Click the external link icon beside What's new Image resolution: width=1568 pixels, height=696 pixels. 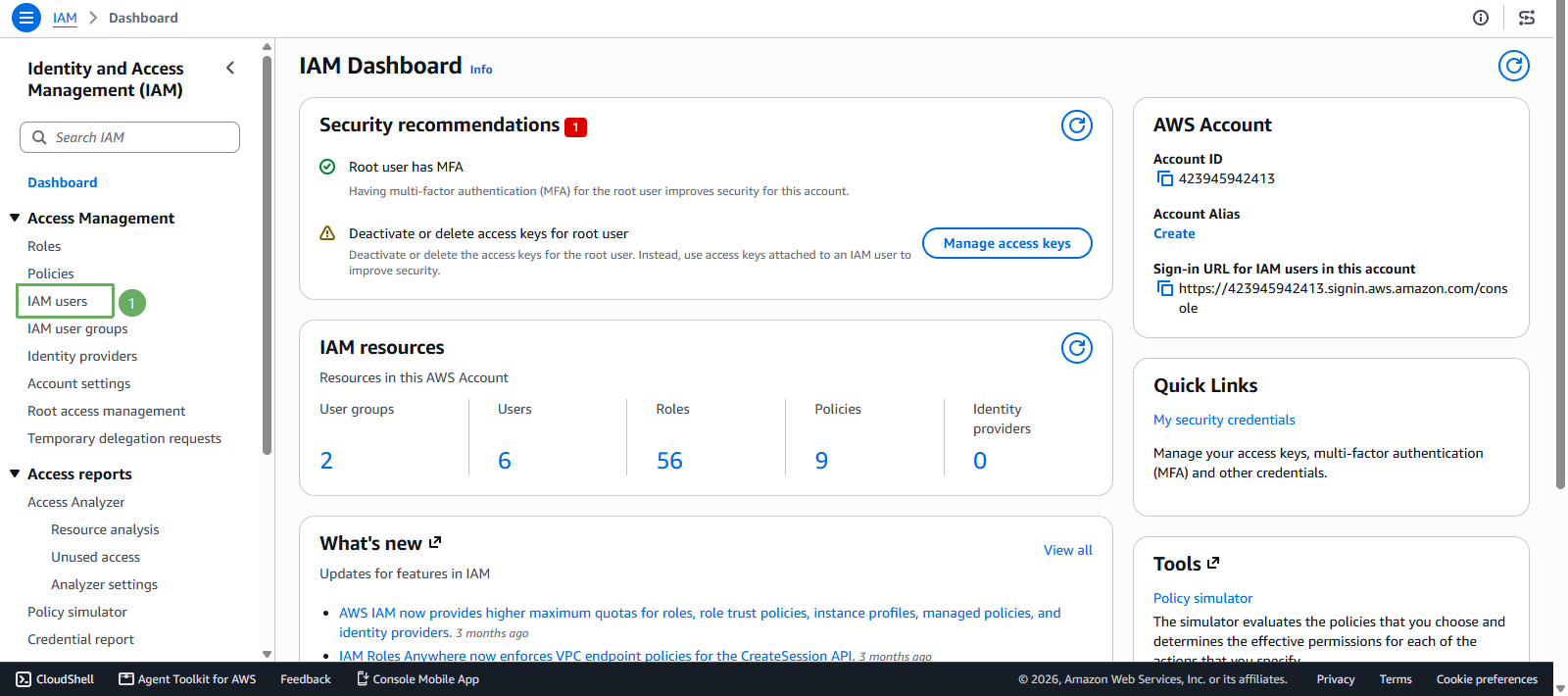coord(435,542)
